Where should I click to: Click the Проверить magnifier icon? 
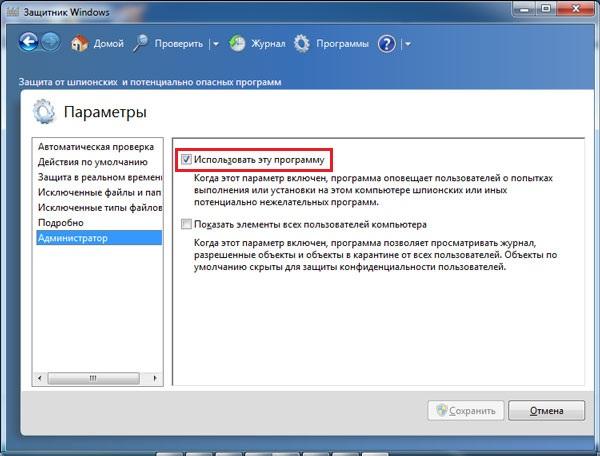pos(140,43)
